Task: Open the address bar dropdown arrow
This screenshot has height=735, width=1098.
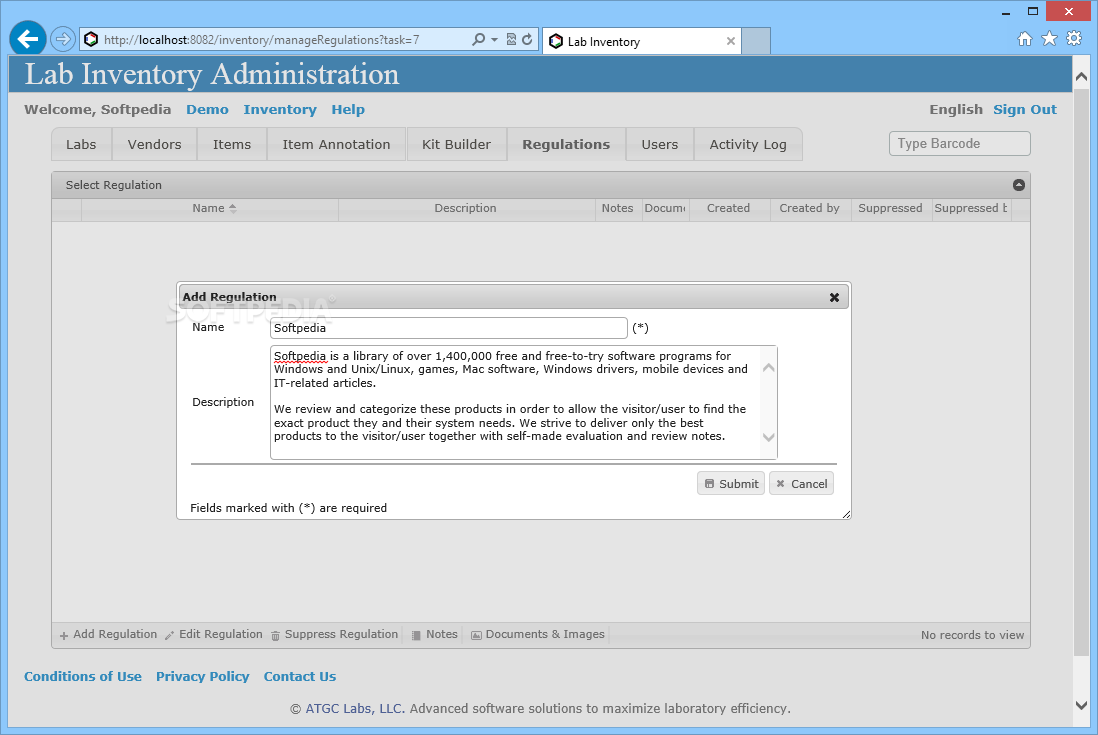Action: click(x=494, y=40)
